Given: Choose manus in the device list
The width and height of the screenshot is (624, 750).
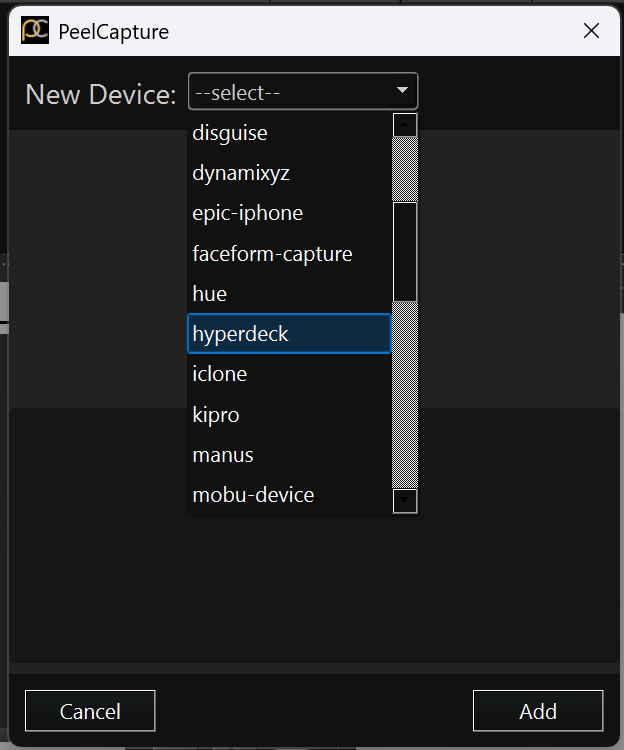Looking at the screenshot, I should [289, 455].
